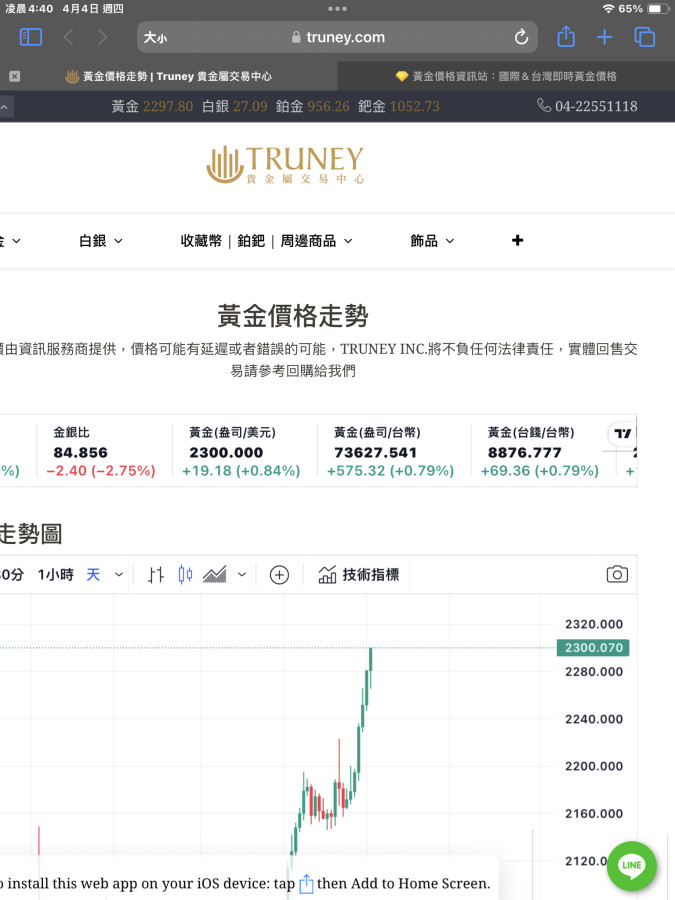The image size is (675, 900).
Task: Open 技術指標 indicators
Action: 359,574
